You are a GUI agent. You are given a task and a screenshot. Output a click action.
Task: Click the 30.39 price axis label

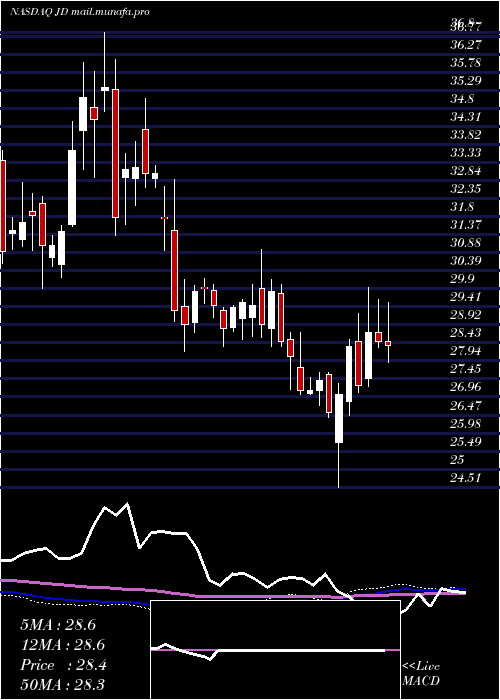point(466,261)
